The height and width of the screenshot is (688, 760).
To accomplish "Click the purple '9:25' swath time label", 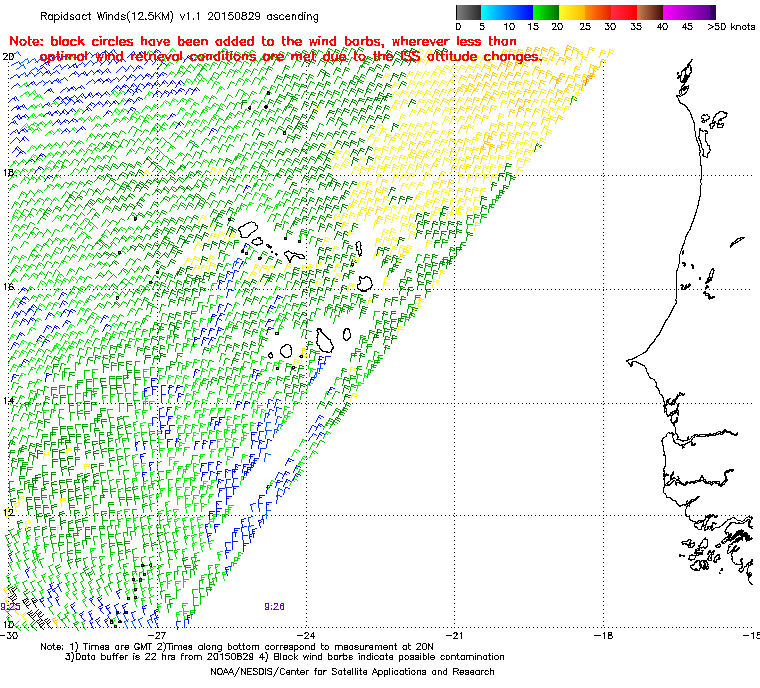I will click(10, 607).
